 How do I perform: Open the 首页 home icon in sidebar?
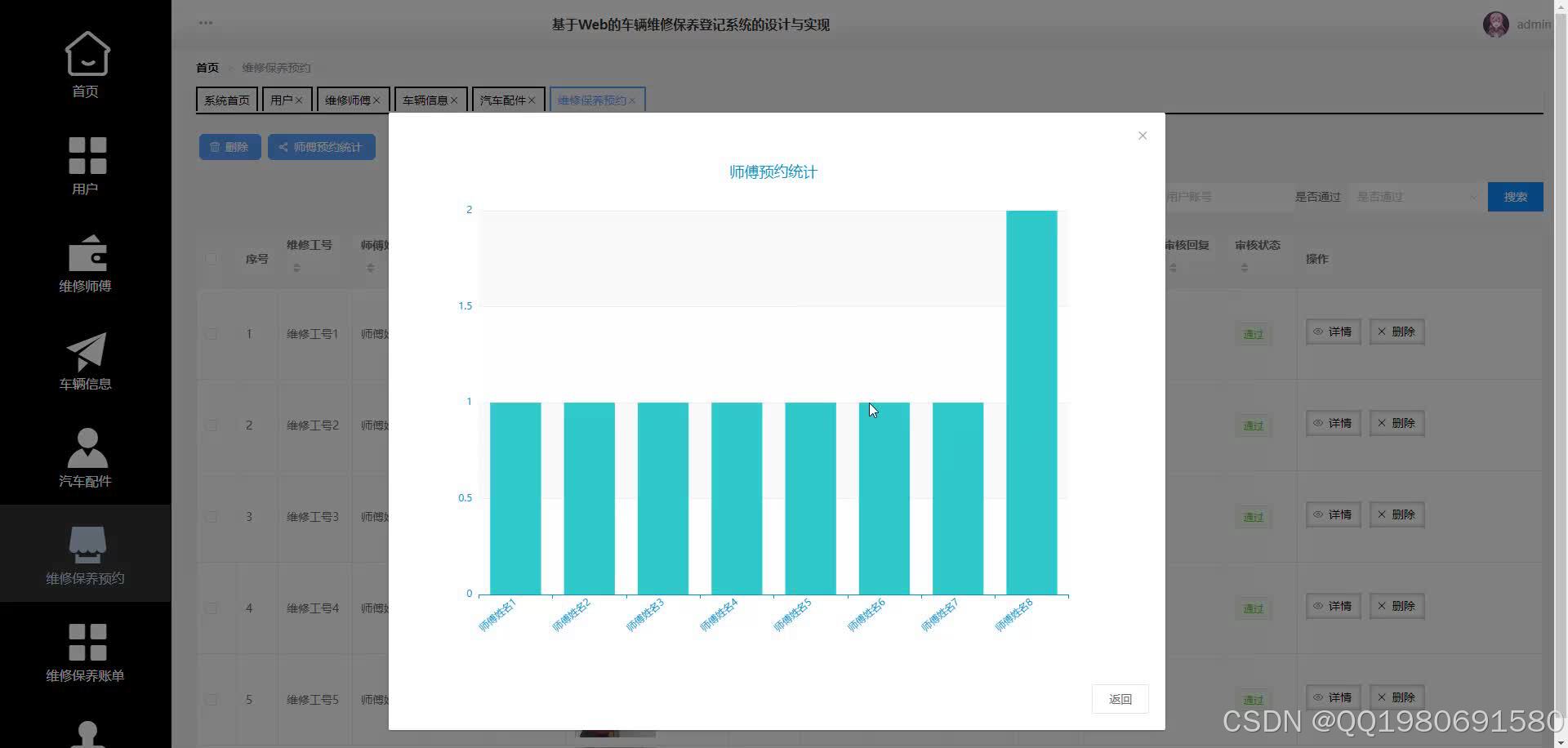tap(87, 54)
